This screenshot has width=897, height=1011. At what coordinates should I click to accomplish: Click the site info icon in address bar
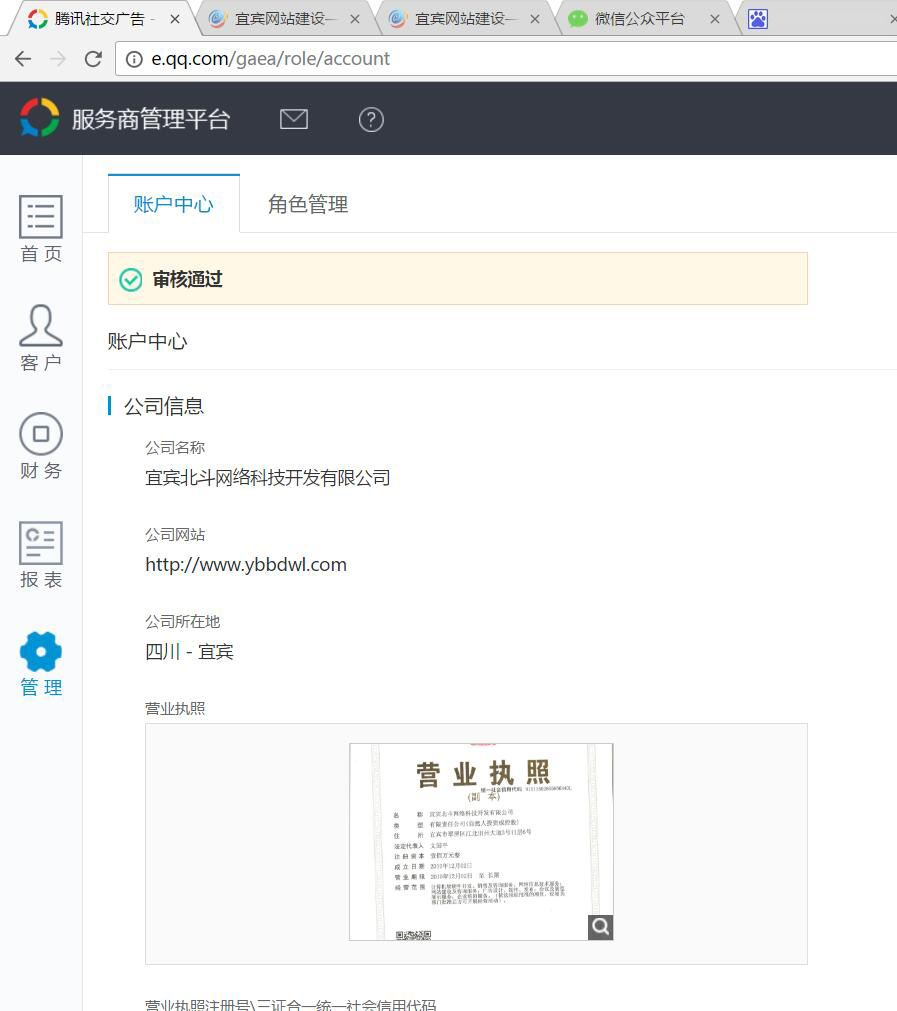134,58
